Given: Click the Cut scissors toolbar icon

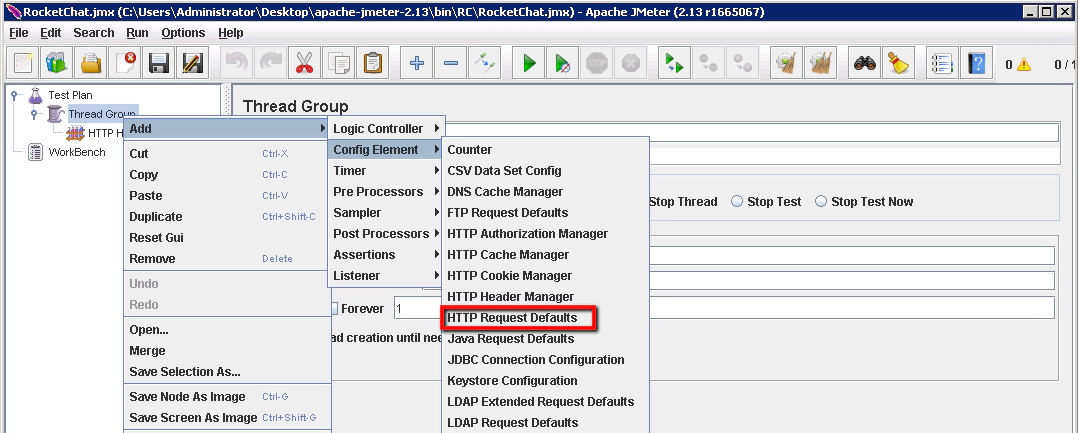Looking at the screenshot, I should pyautogui.click(x=304, y=63).
